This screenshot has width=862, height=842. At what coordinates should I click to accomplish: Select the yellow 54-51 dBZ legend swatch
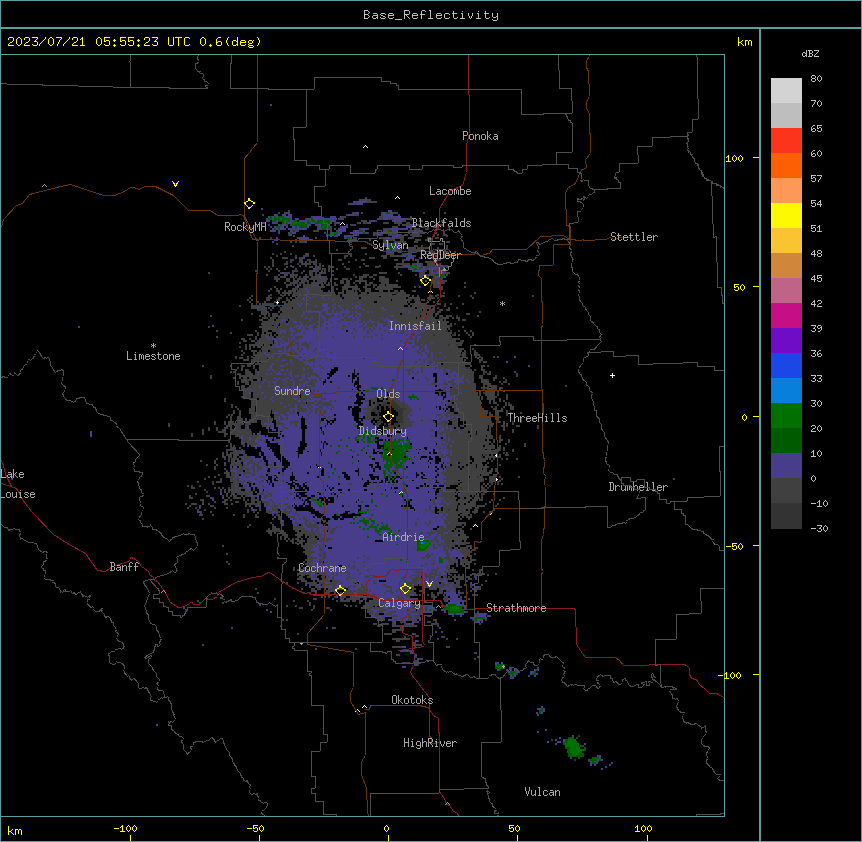tap(786, 215)
